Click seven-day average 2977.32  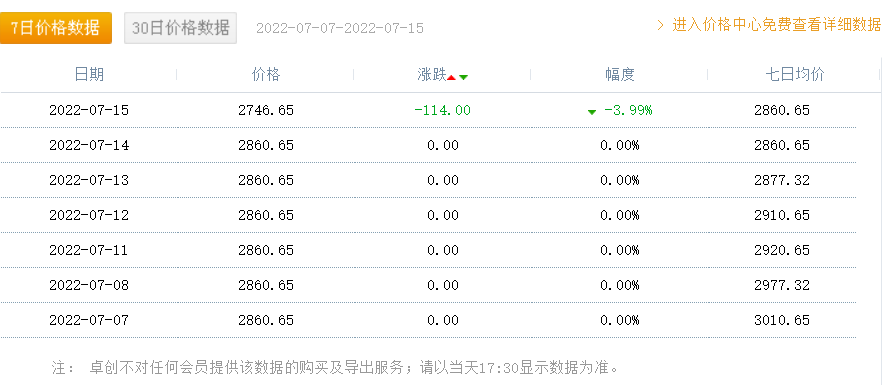(x=782, y=285)
